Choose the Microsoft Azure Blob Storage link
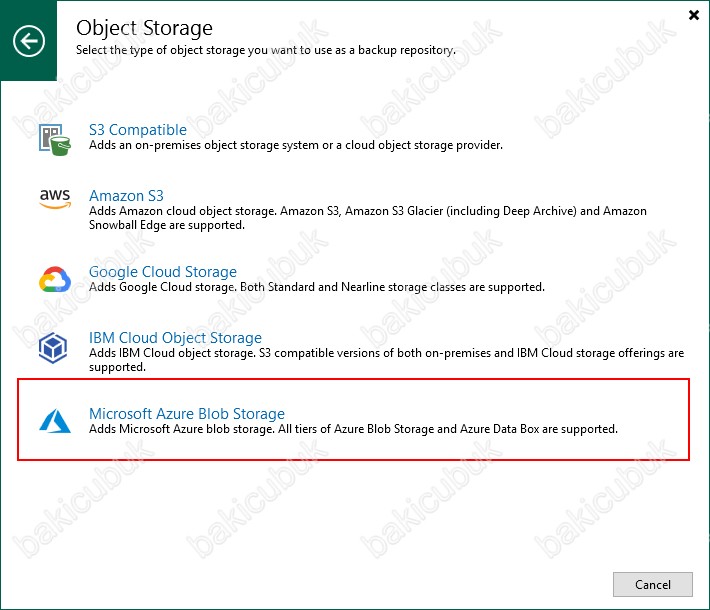The image size is (710, 610). (x=187, y=414)
